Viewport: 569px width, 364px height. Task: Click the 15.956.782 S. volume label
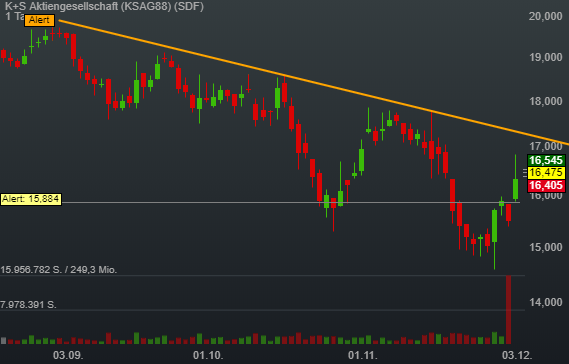(x=58, y=270)
